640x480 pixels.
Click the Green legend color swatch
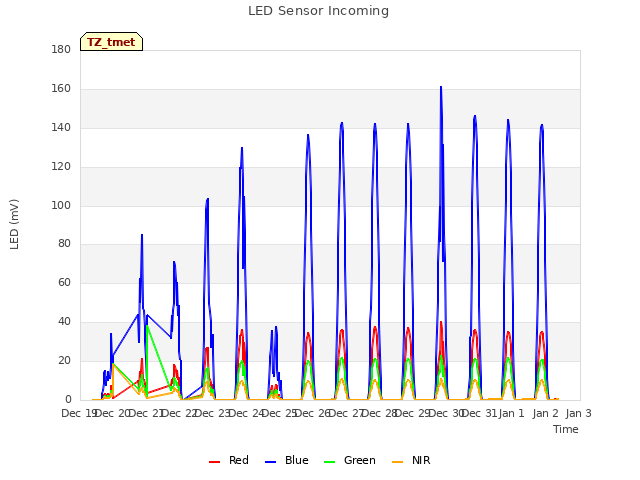click(330, 462)
